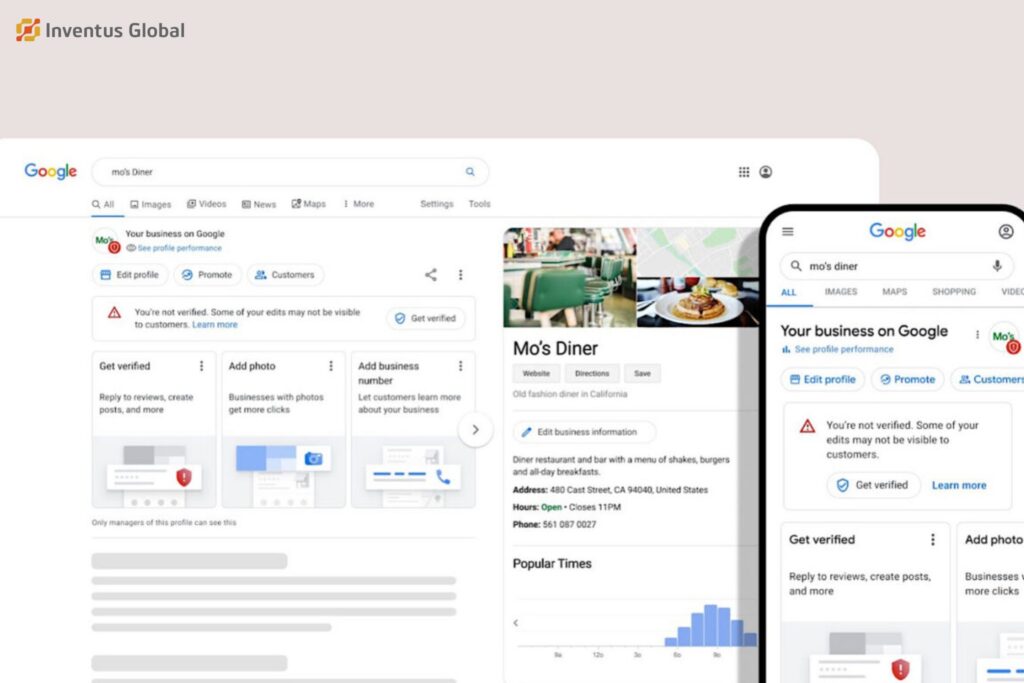The width and height of the screenshot is (1024, 683).
Task: Select the desktop Images tab
Action: click(151, 204)
